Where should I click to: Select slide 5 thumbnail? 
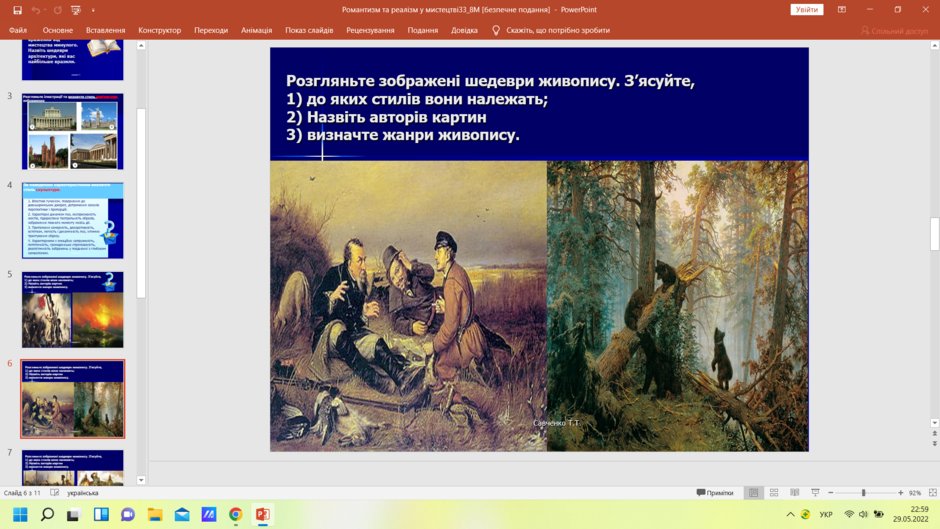(73, 310)
